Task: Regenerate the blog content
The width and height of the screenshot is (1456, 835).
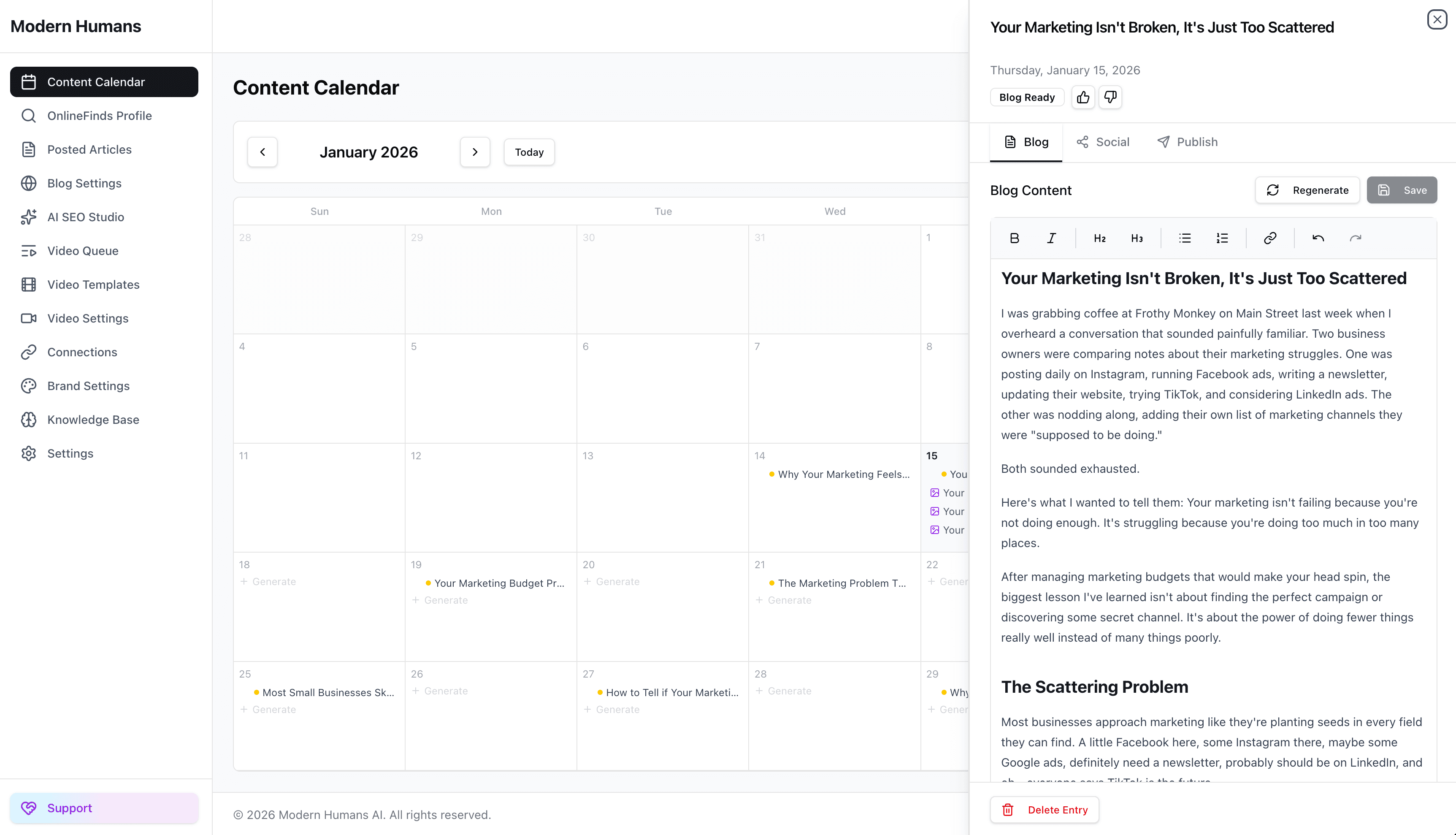Action: click(1307, 190)
